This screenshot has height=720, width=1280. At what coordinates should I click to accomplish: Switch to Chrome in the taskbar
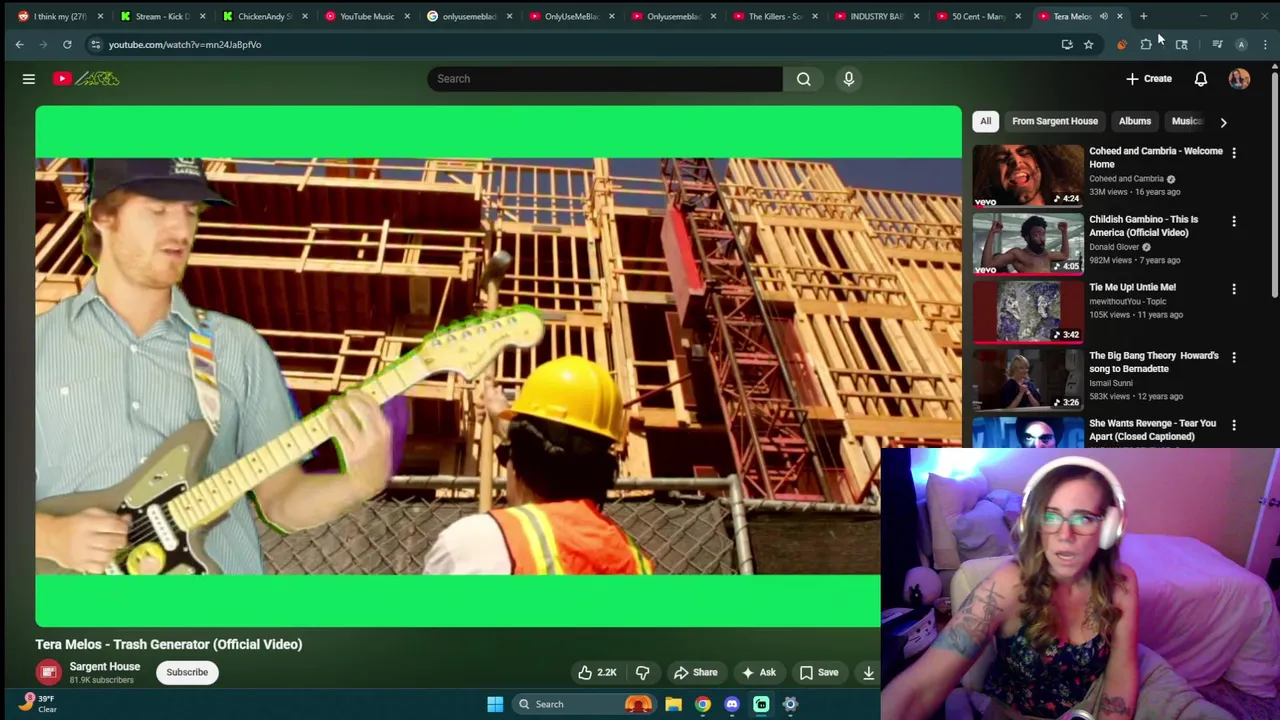tap(703, 704)
